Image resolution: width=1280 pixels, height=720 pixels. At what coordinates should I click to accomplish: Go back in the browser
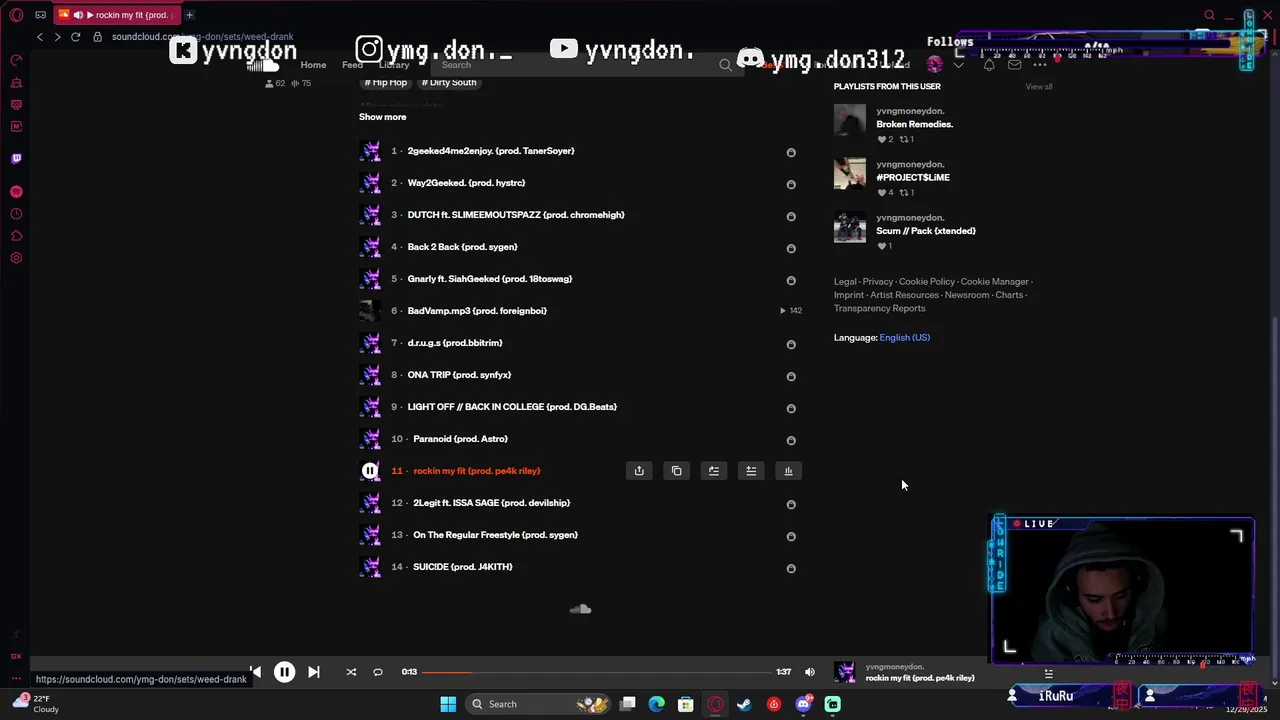tap(39, 37)
